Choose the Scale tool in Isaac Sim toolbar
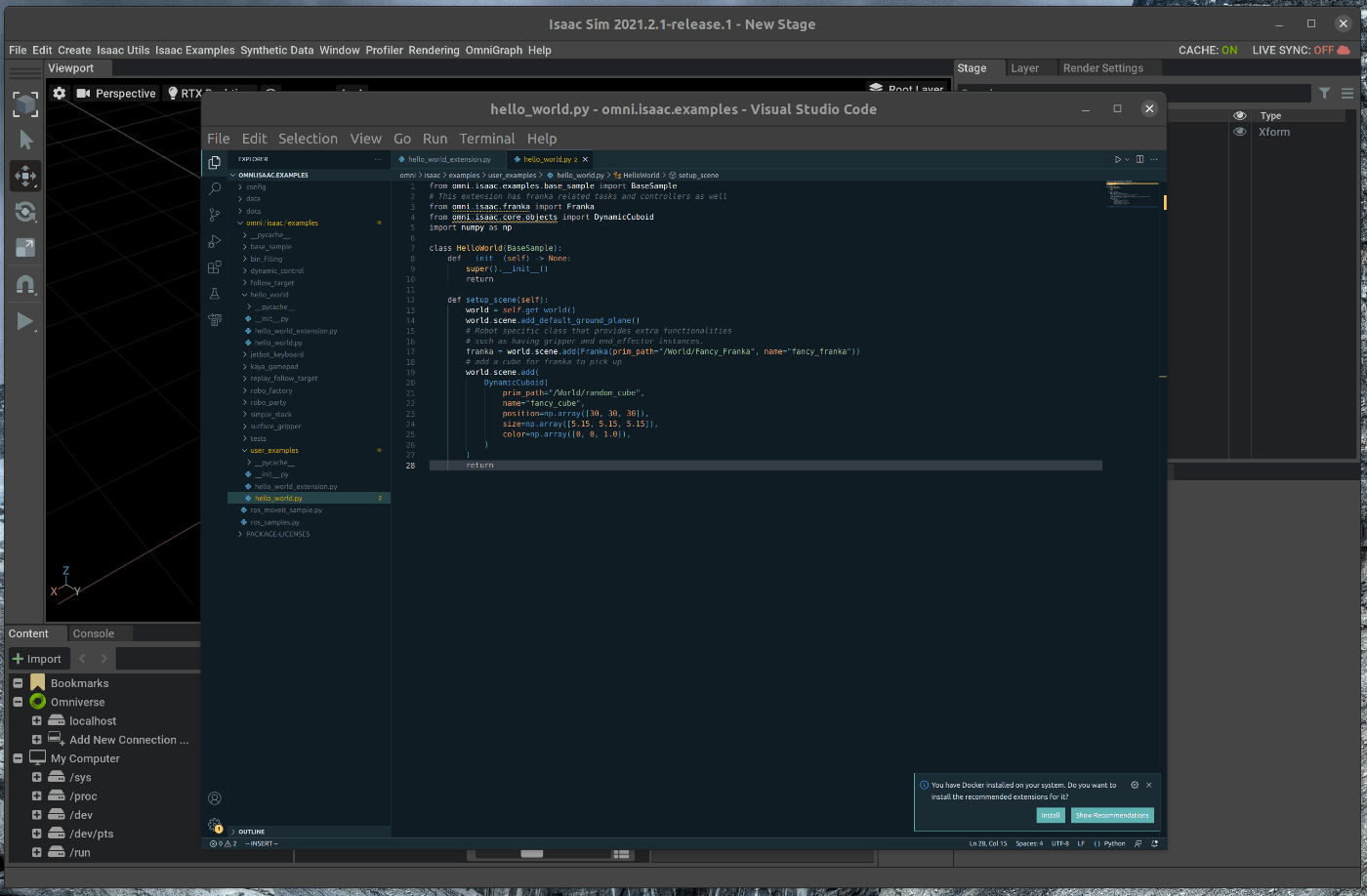Viewport: 1367px width, 896px height. pyautogui.click(x=25, y=248)
